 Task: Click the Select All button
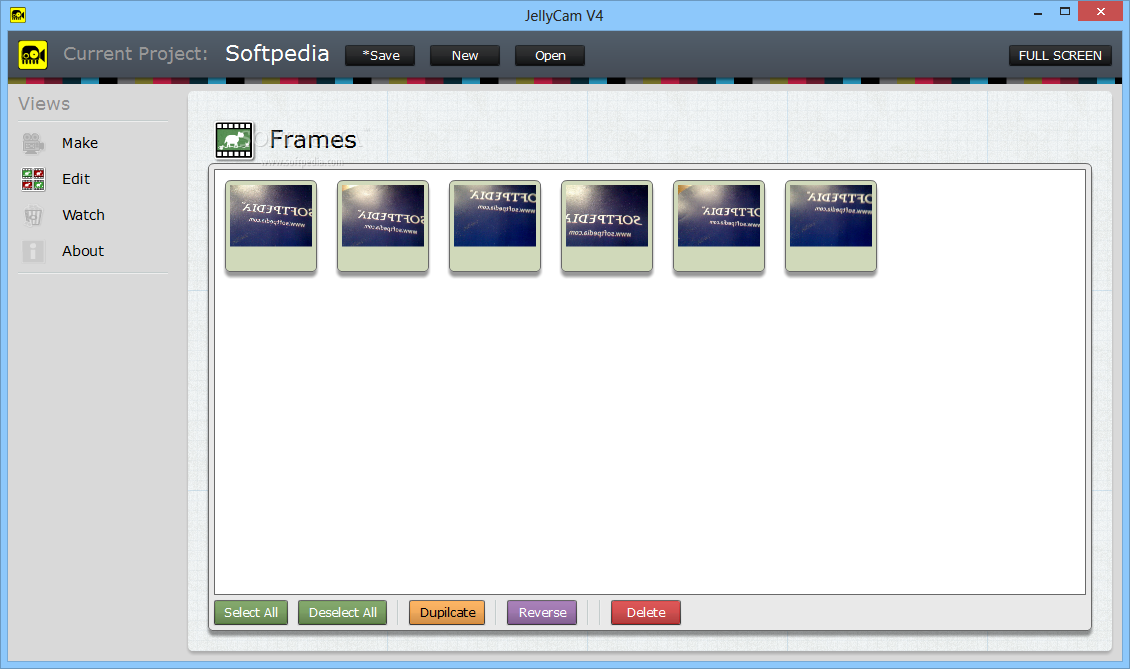coord(251,613)
